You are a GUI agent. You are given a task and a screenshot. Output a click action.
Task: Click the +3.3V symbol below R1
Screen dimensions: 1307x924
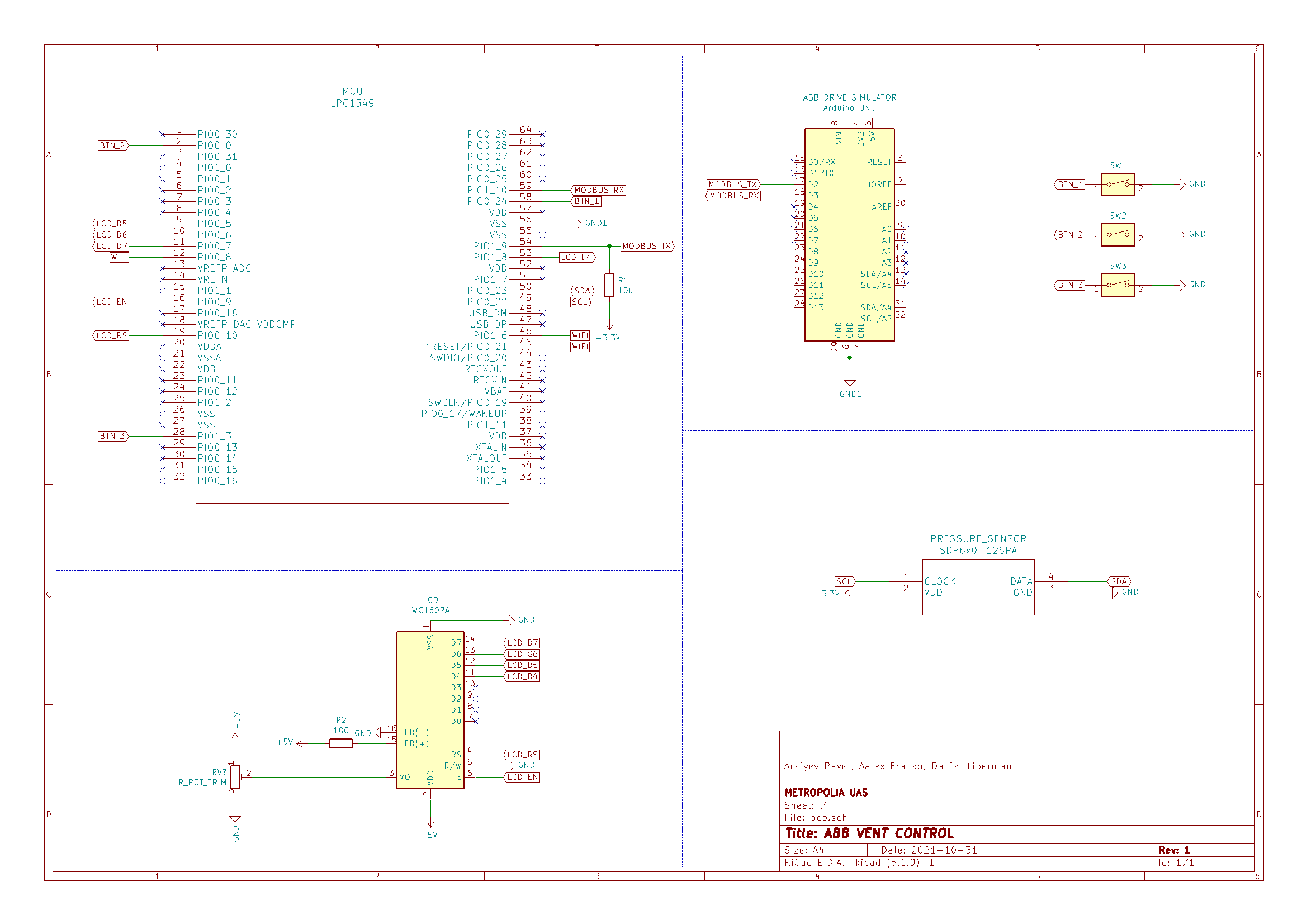click(x=609, y=328)
